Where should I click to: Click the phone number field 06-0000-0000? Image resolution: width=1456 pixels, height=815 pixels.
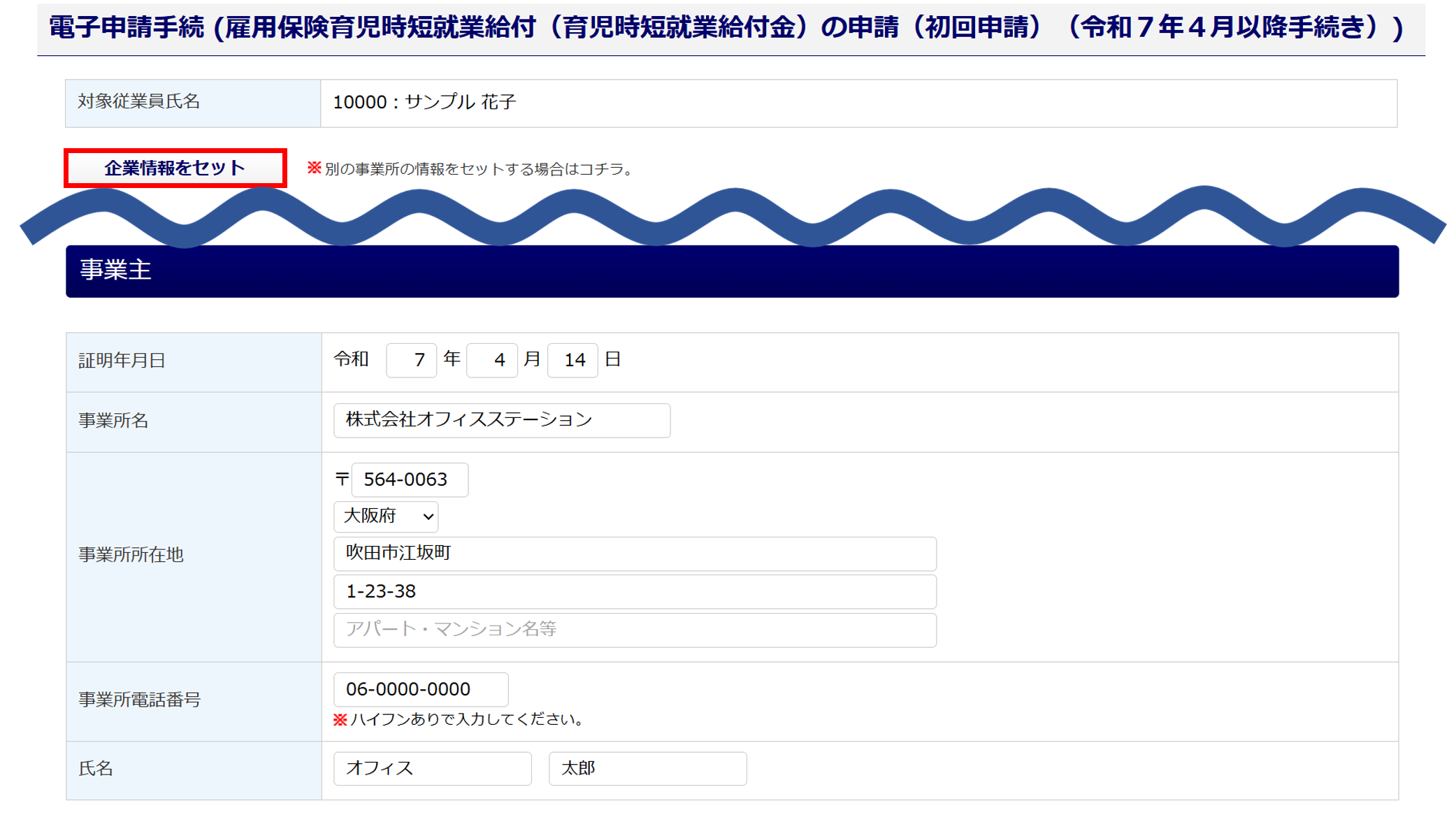420,689
